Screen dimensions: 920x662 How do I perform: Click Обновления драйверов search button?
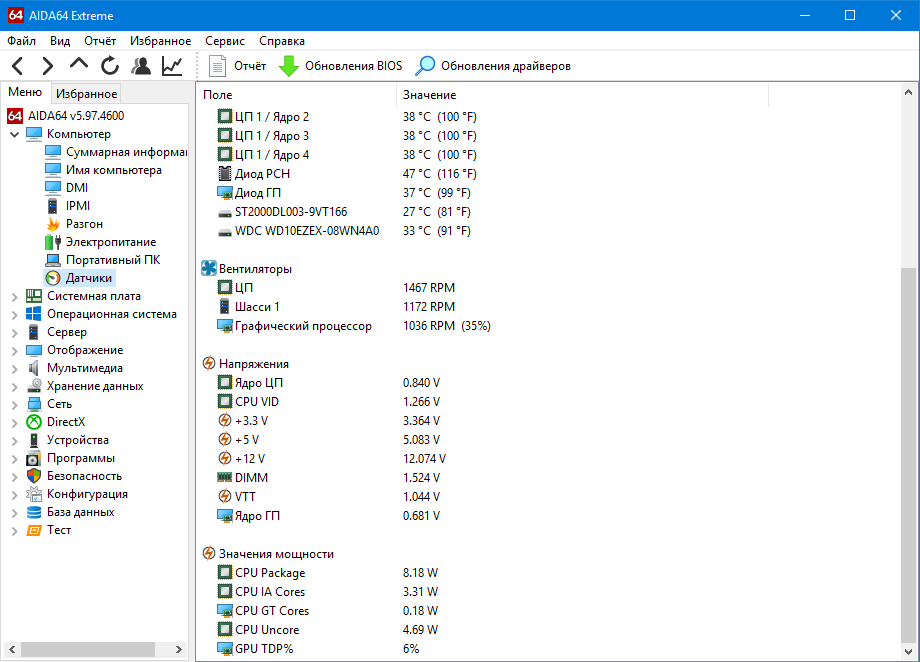(494, 66)
